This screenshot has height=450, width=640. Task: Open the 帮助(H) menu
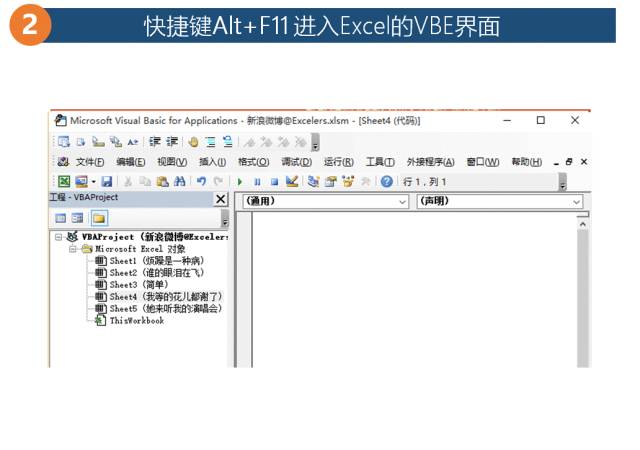(x=527, y=162)
